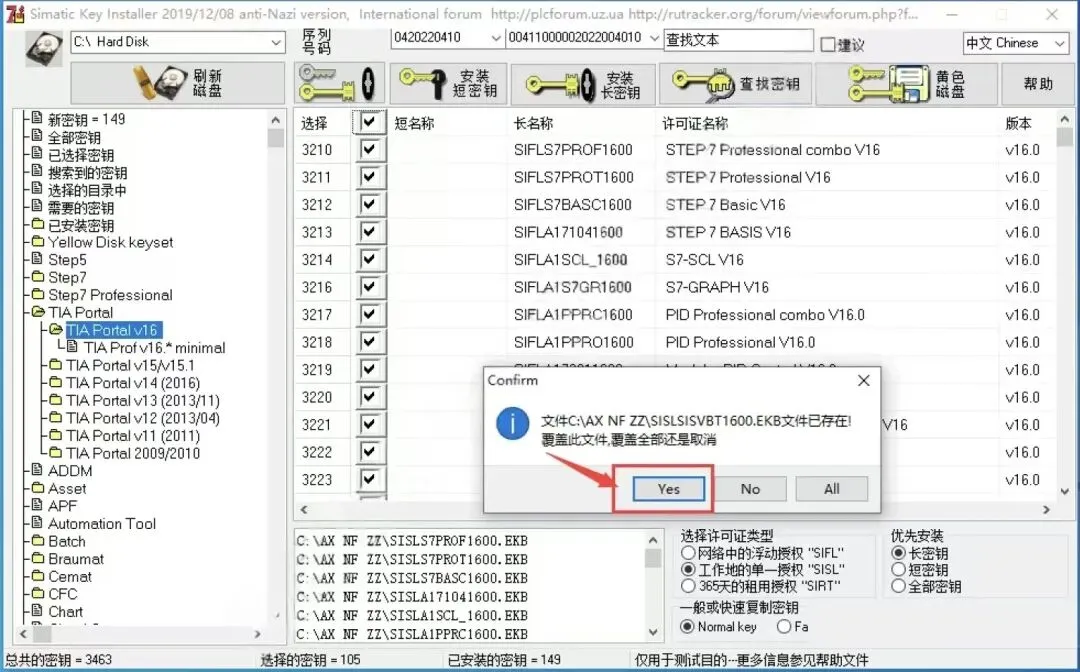Select the Automation Tool tree item

coord(102,523)
